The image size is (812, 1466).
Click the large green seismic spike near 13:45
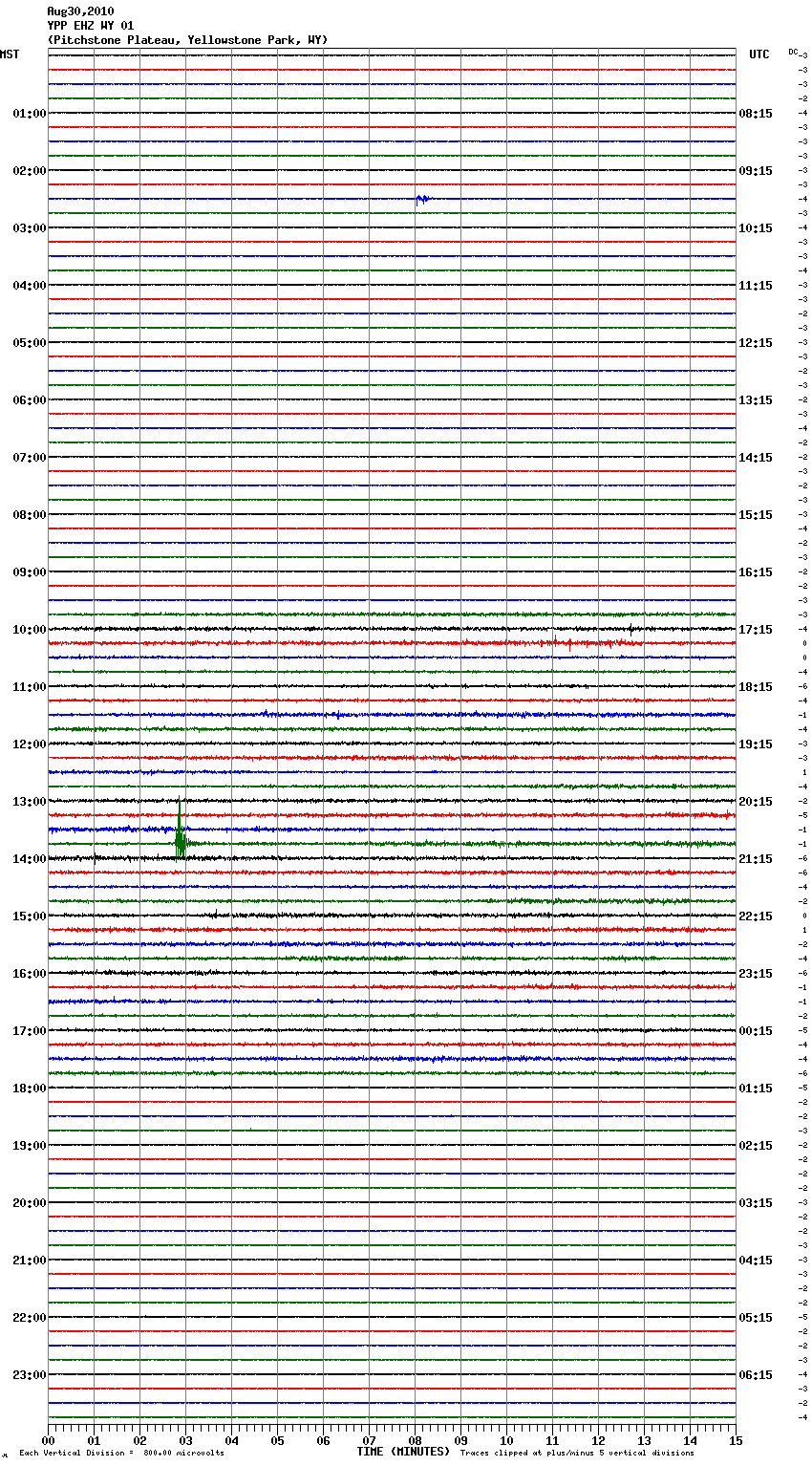[x=180, y=830]
